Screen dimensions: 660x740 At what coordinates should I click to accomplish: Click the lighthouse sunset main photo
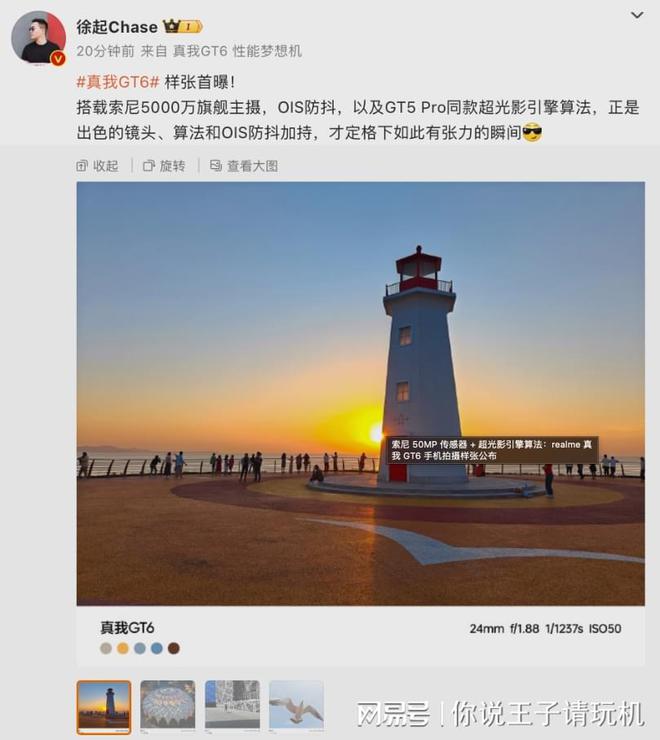pyautogui.click(x=361, y=394)
